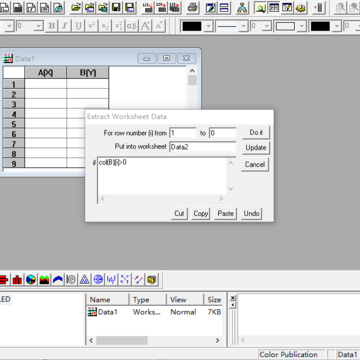Click the Paste button in dialog
The width and height of the screenshot is (360, 360).
[226, 213]
